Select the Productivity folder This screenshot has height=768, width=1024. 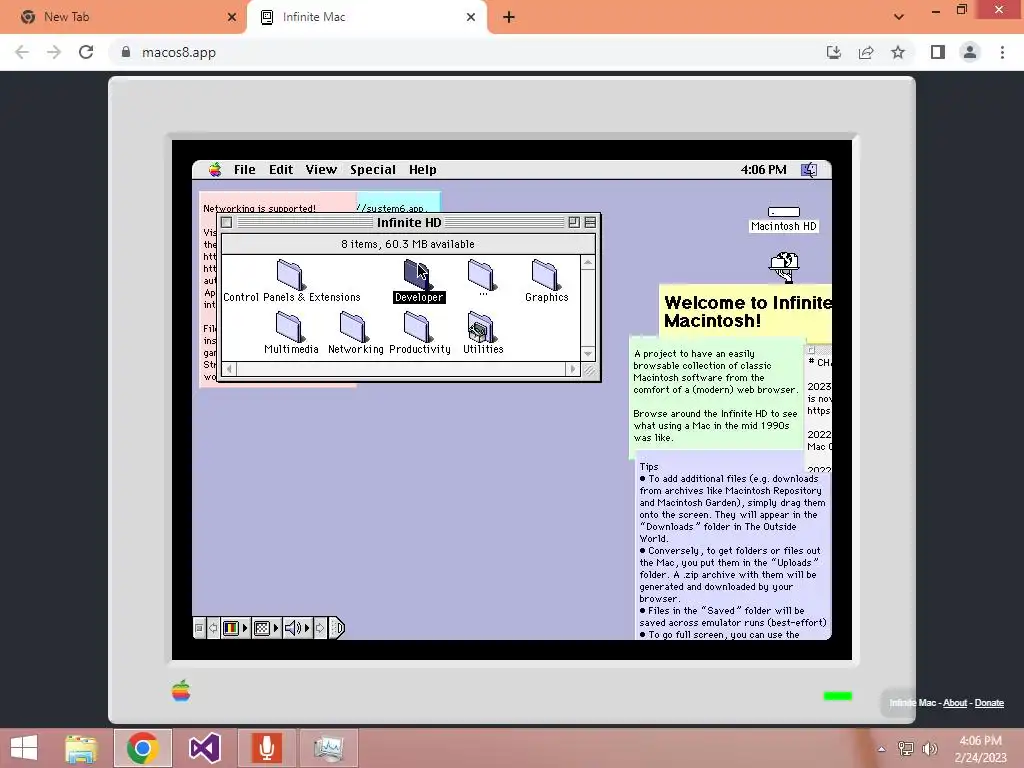click(419, 333)
